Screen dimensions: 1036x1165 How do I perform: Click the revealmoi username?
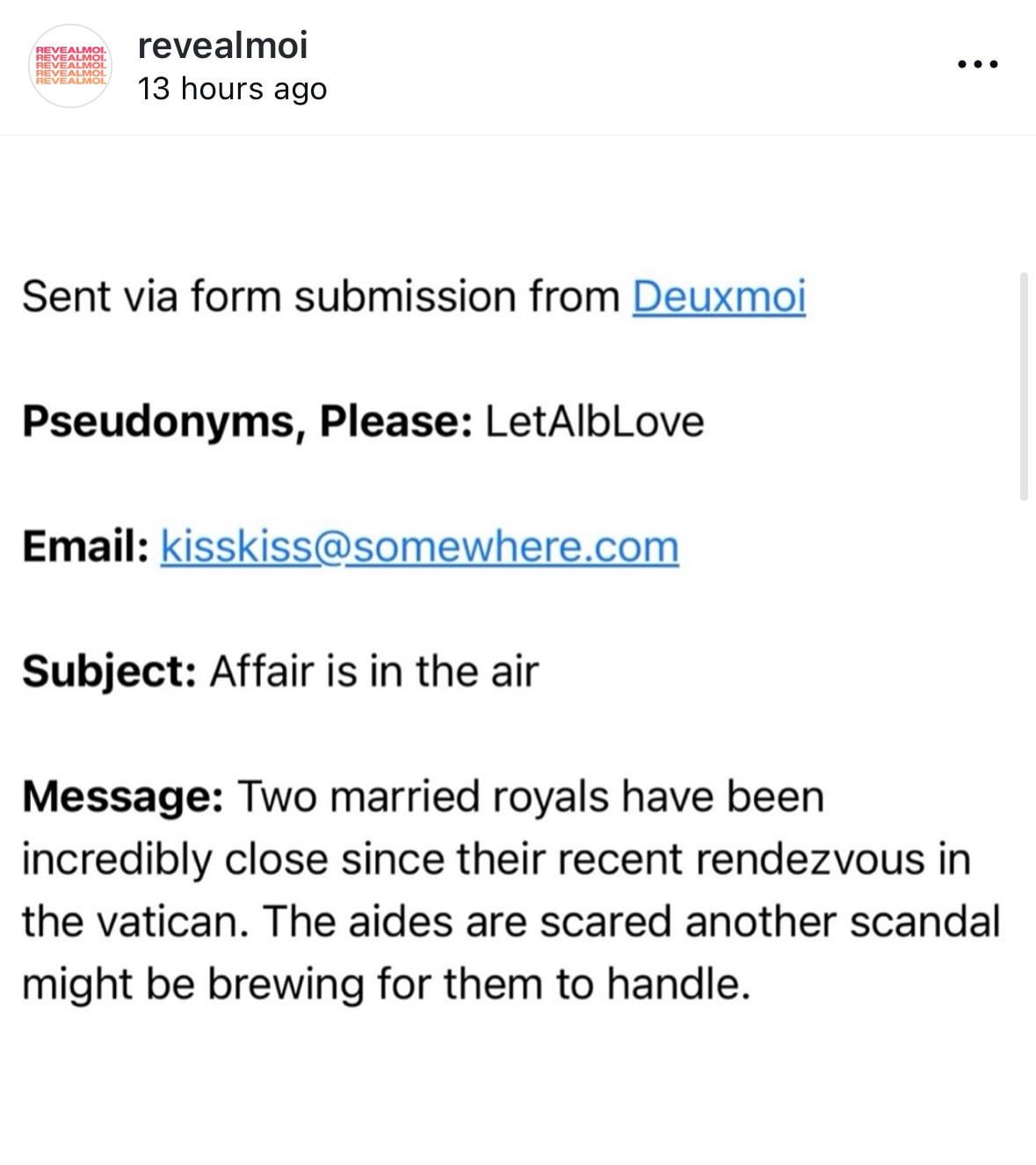(x=222, y=45)
